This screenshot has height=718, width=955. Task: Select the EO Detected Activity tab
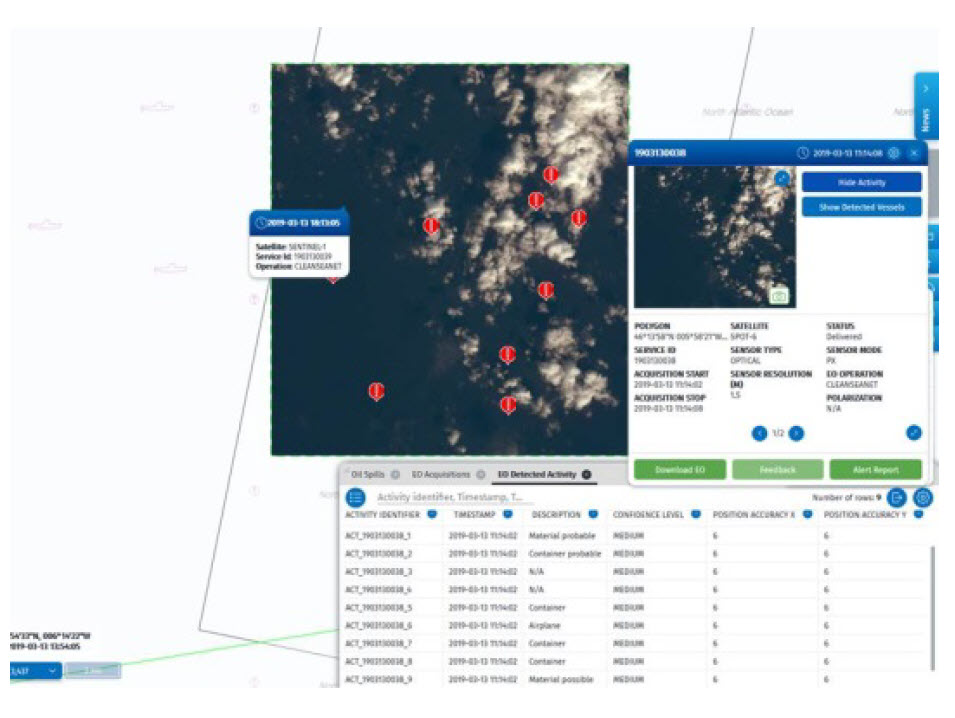[x=537, y=474]
